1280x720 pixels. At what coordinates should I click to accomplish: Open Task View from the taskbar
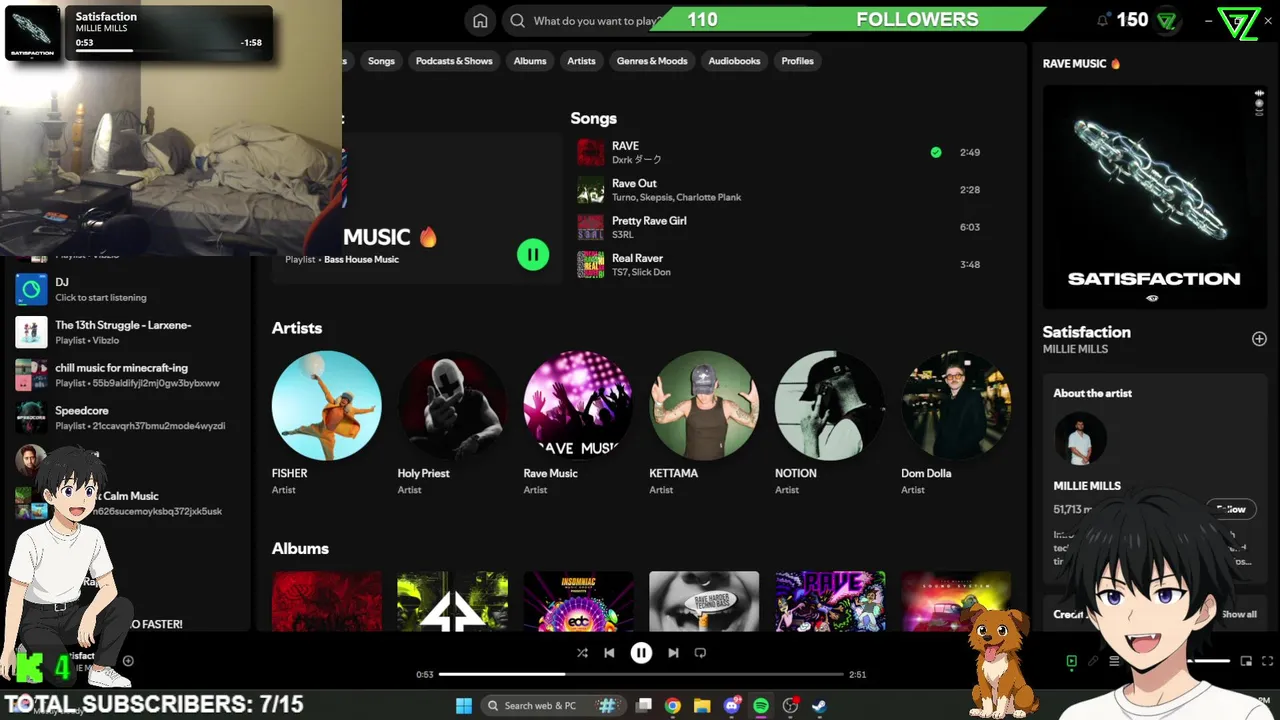[644, 706]
